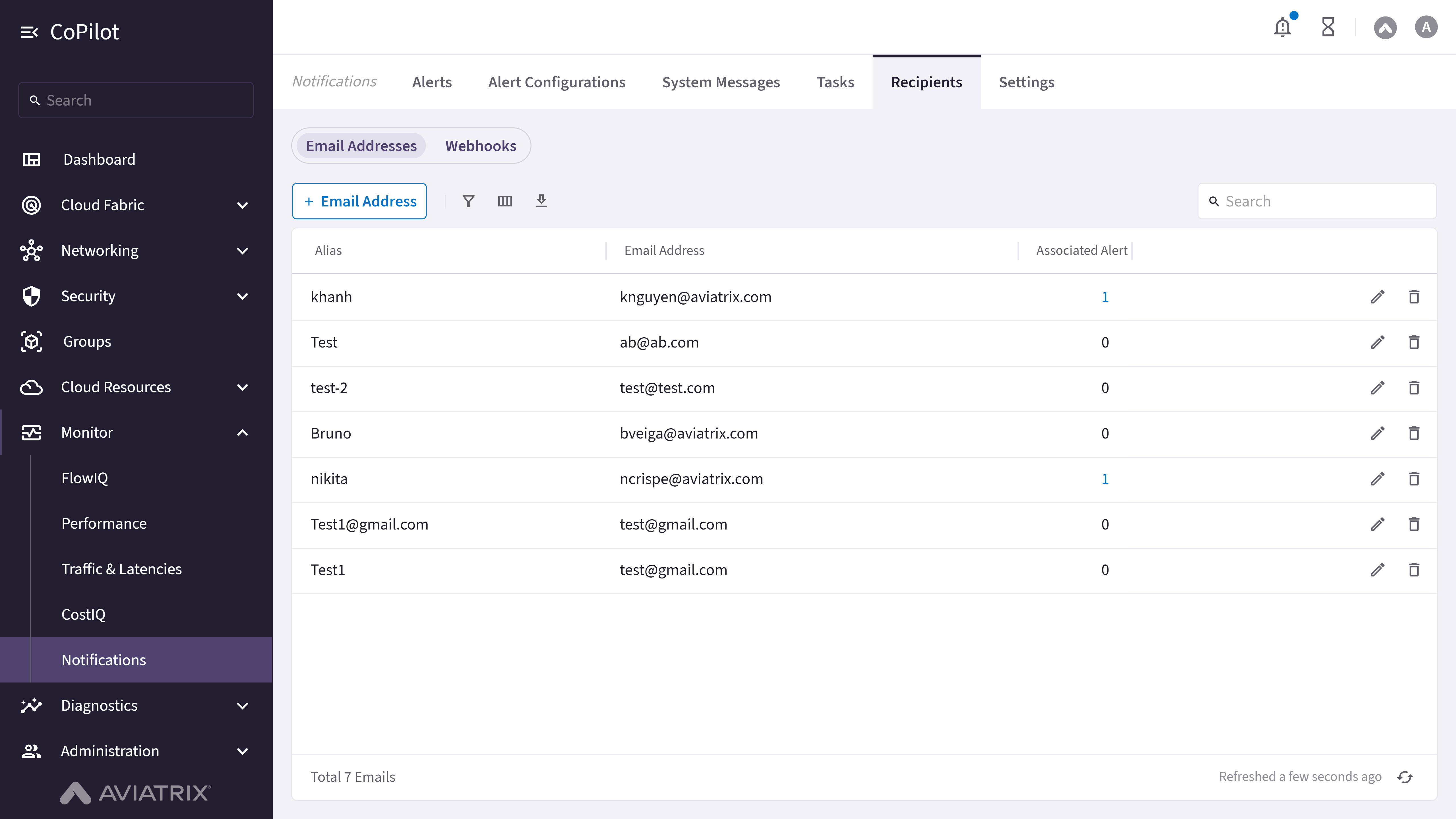Screen dimensions: 1456x819
Task: Open the column chooser icon
Action: click(x=505, y=201)
